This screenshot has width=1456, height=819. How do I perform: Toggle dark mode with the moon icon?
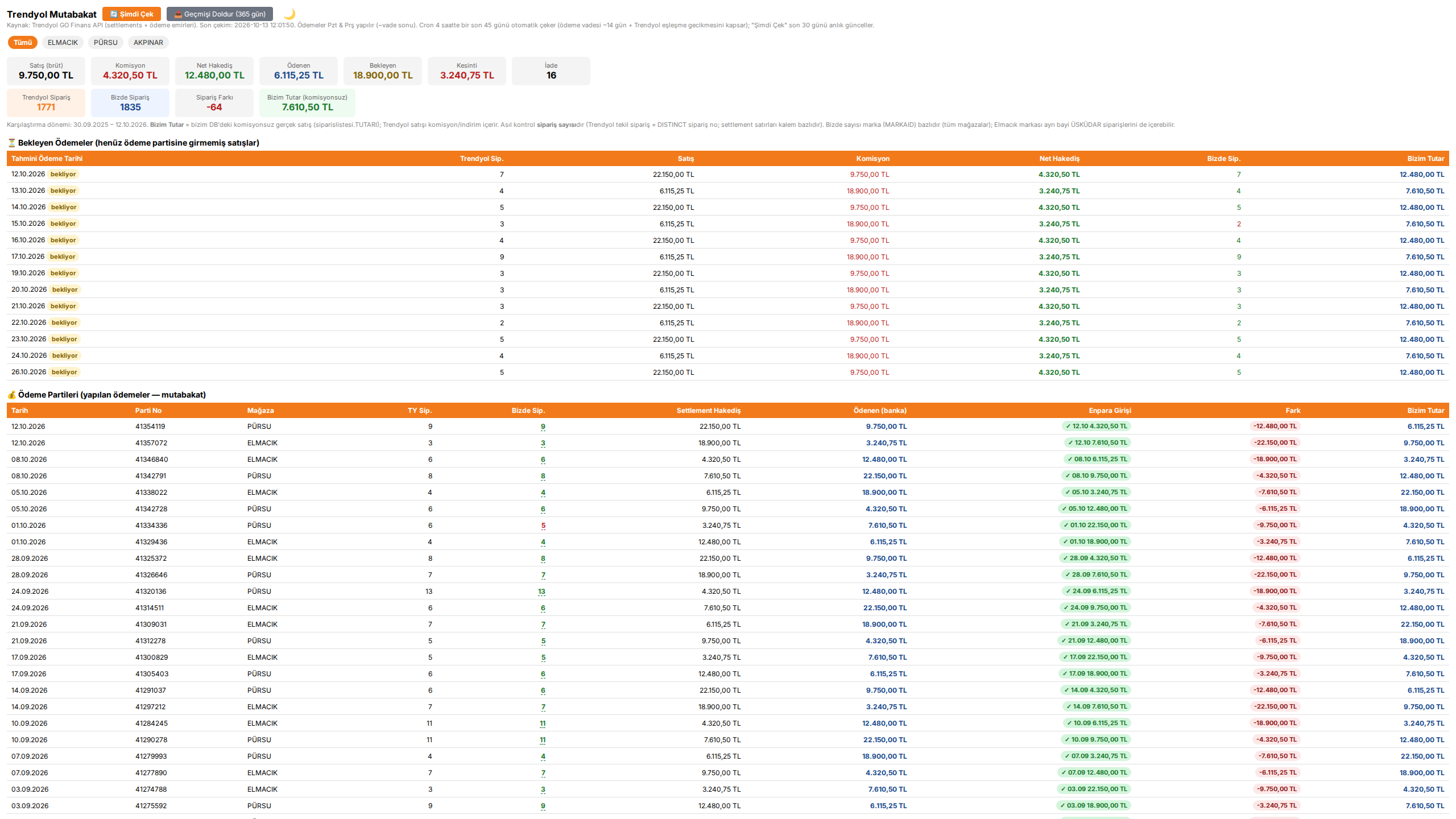[x=289, y=14]
